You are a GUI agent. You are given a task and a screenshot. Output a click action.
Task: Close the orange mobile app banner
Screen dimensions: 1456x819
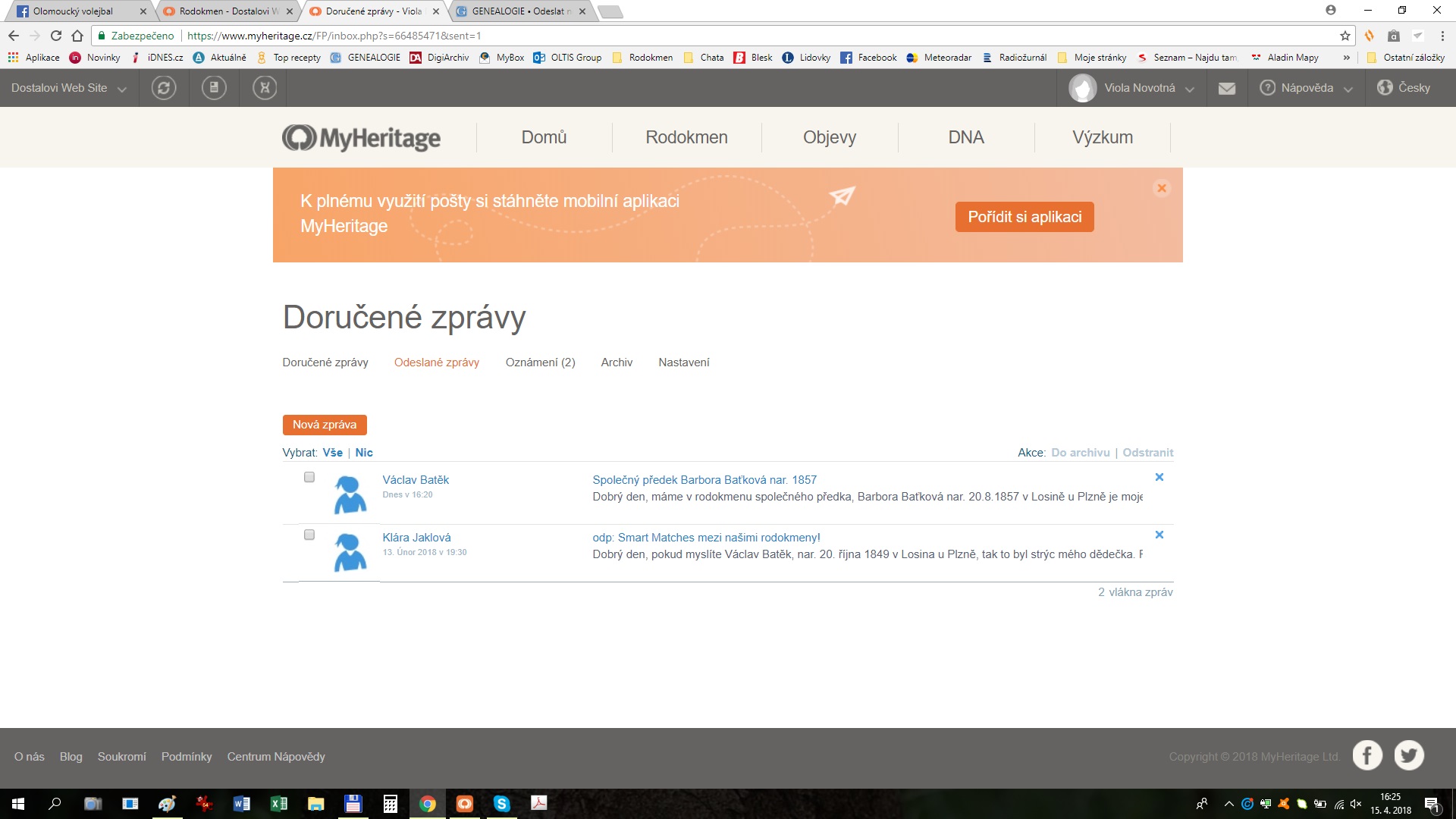pos(1161,188)
